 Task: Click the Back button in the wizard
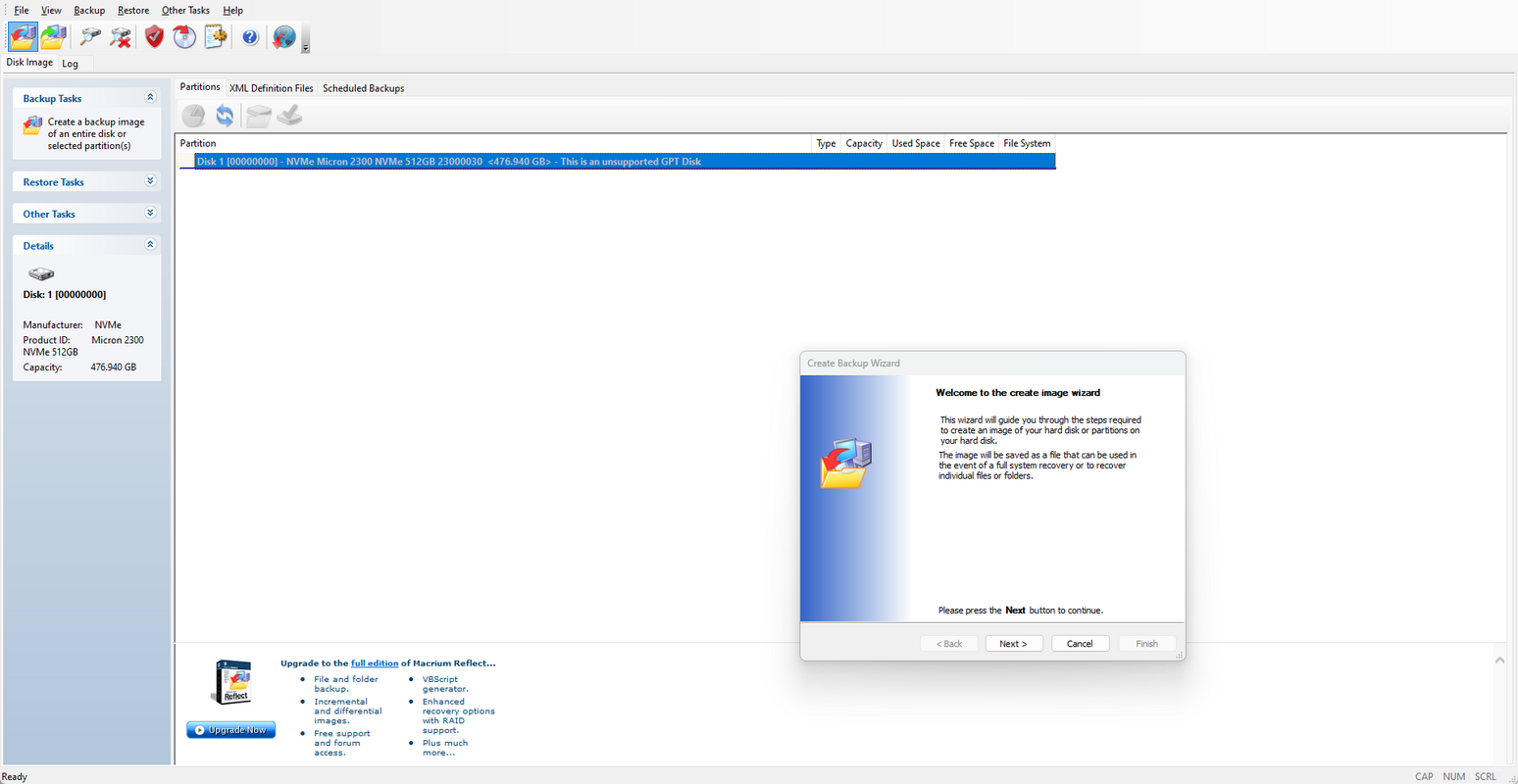(948, 644)
